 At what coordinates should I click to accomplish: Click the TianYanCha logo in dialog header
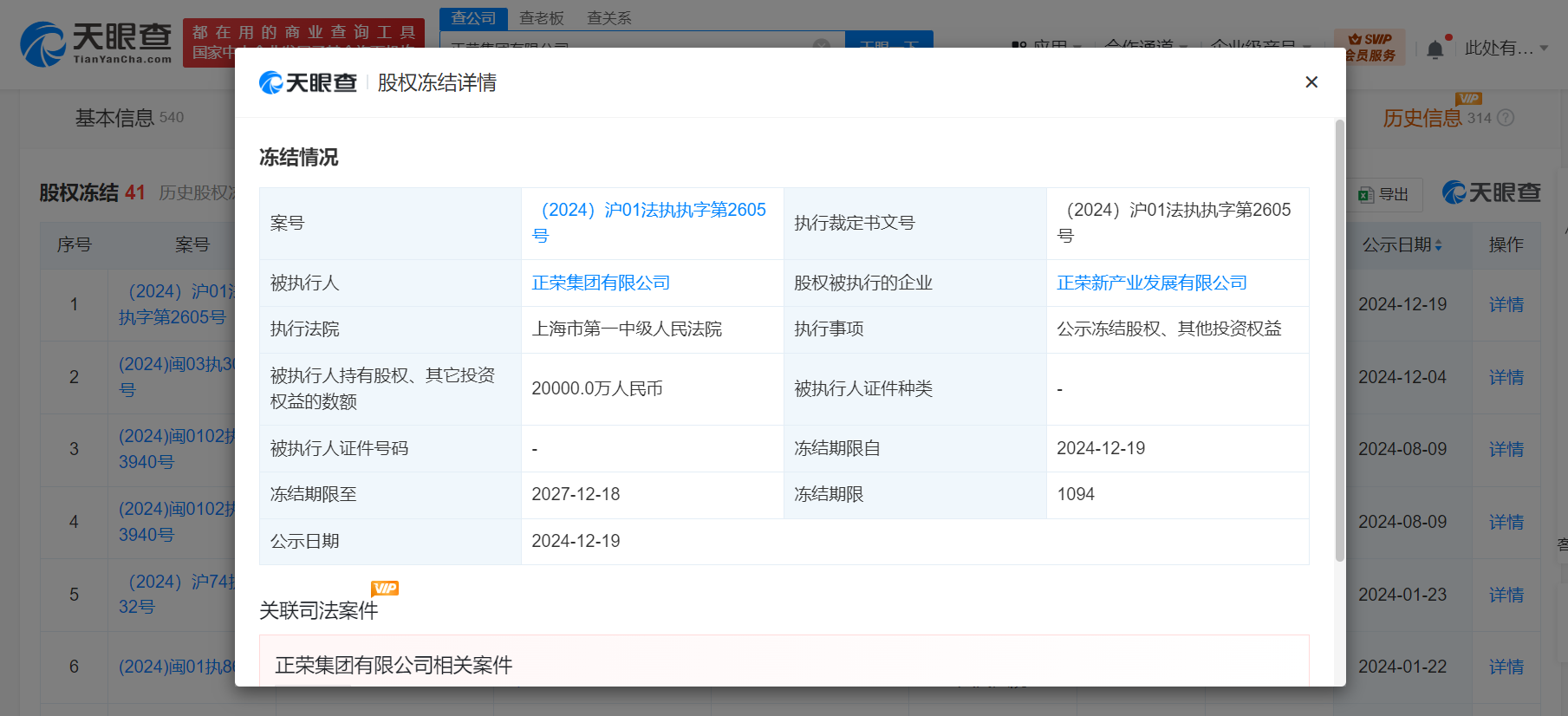(x=309, y=82)
